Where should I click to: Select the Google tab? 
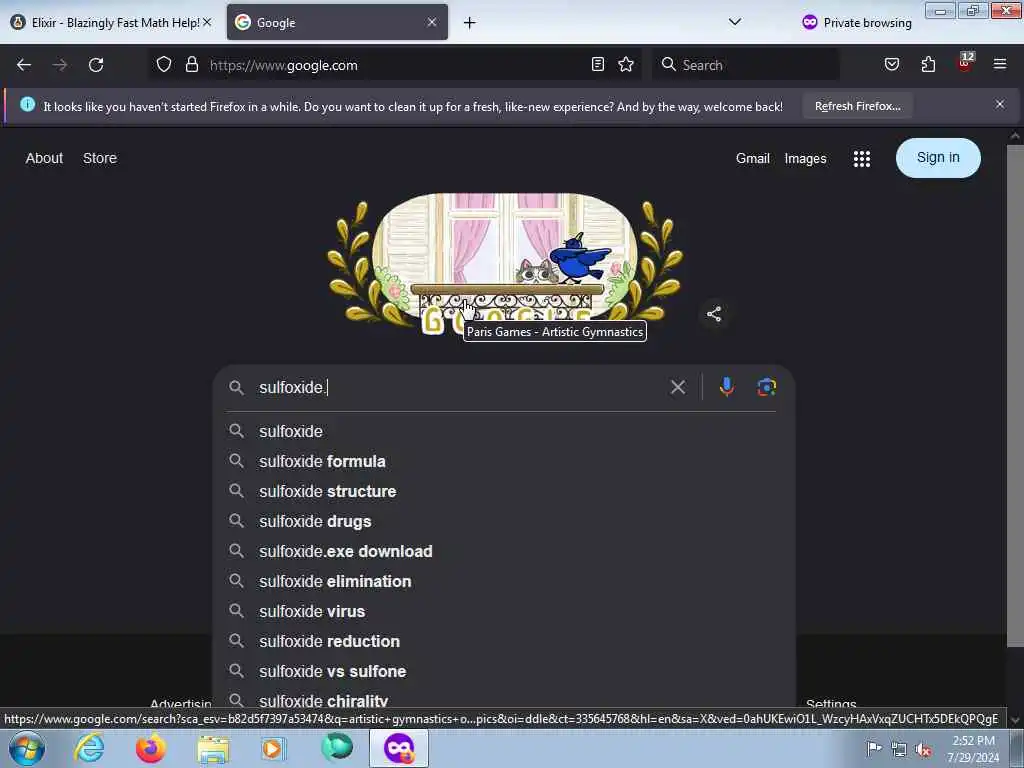(x=337, y=22)
